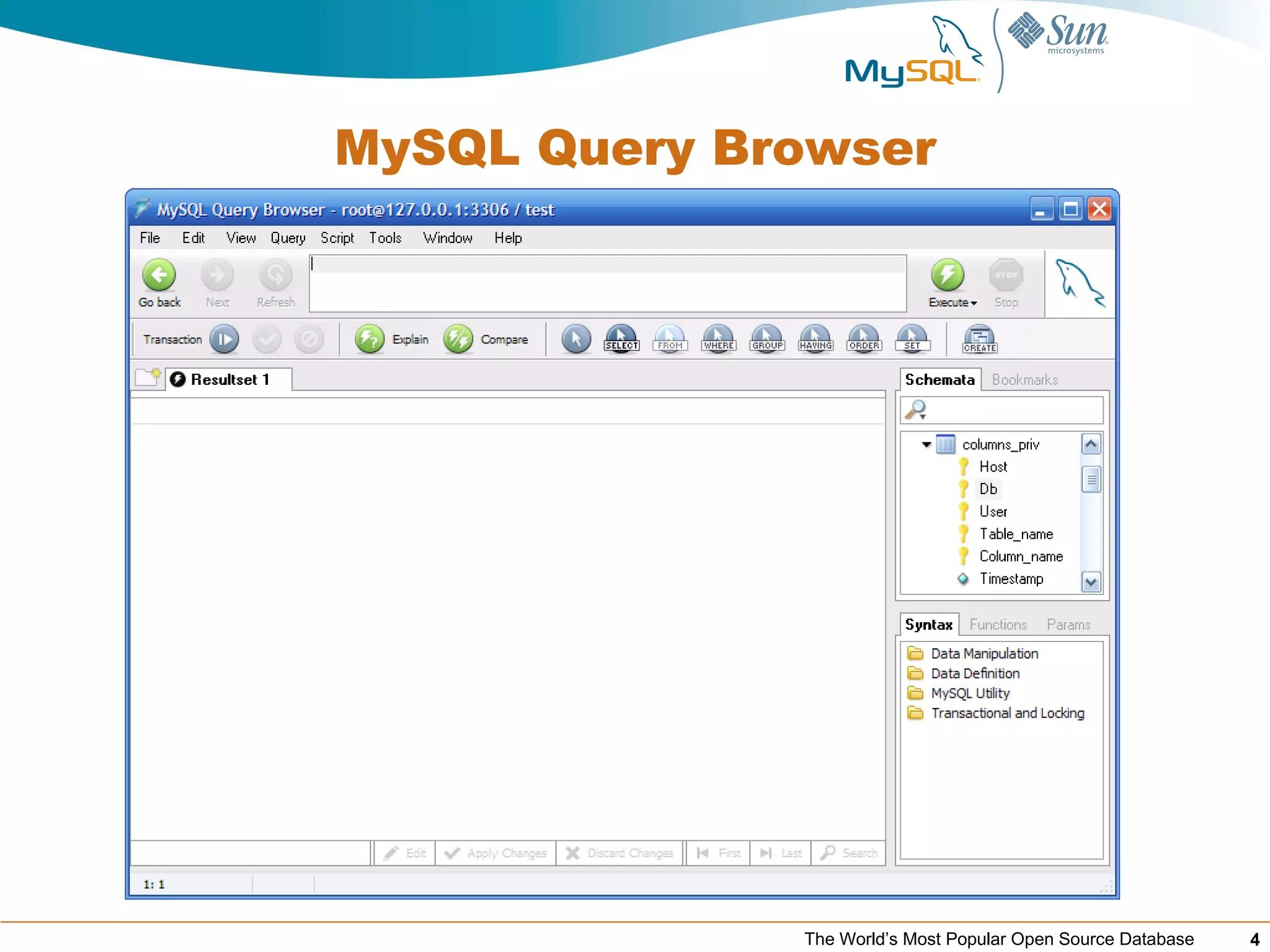Click the greyed Next arrow button
Screen dimensions: 1270x952
point(218,275)
